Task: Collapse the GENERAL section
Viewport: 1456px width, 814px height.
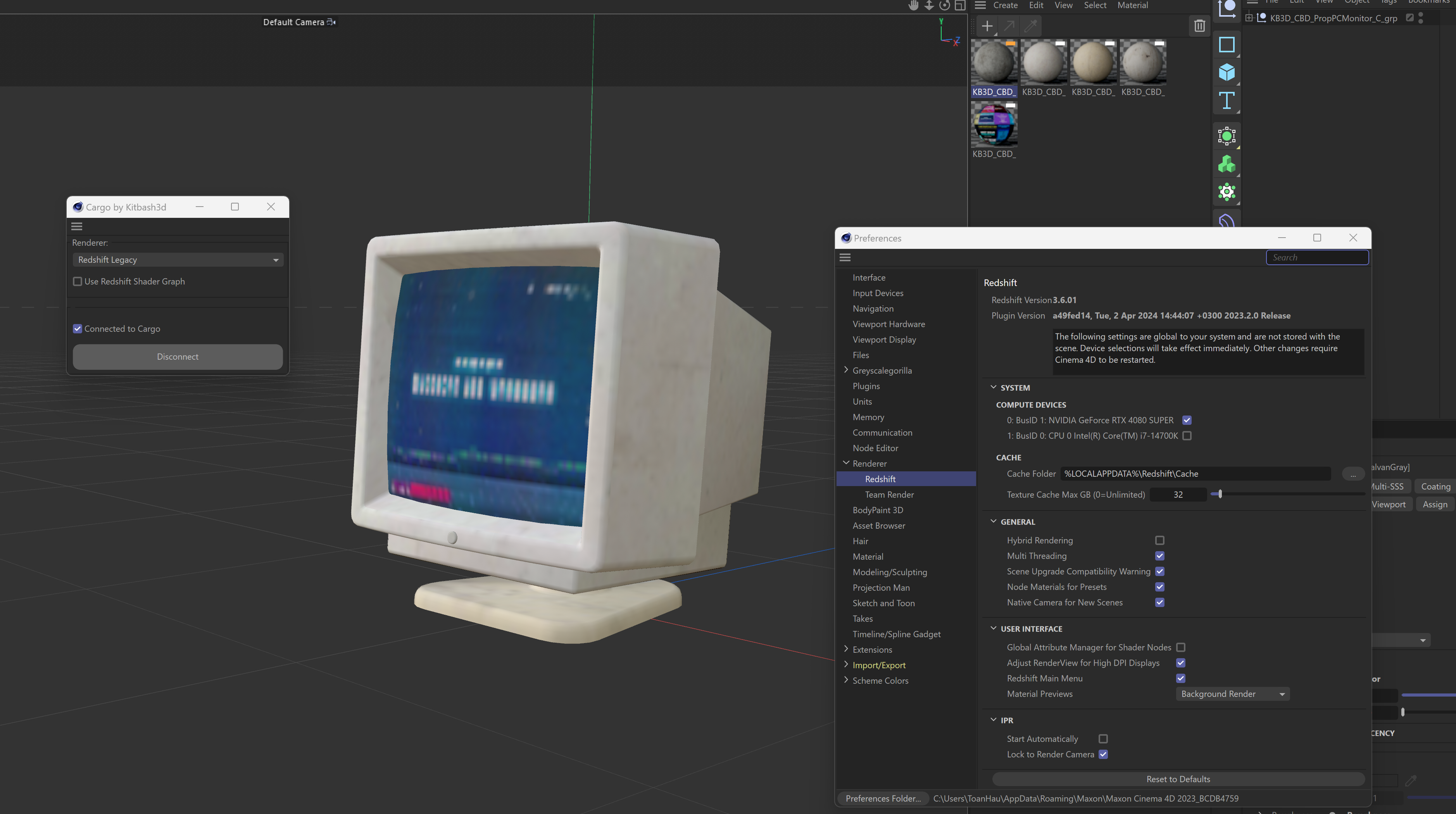Action: [x=993, y=521]
